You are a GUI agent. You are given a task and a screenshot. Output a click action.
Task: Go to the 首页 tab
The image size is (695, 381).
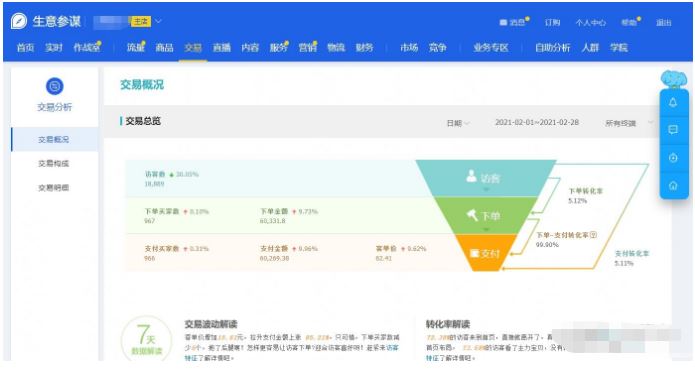pos(25,47)
